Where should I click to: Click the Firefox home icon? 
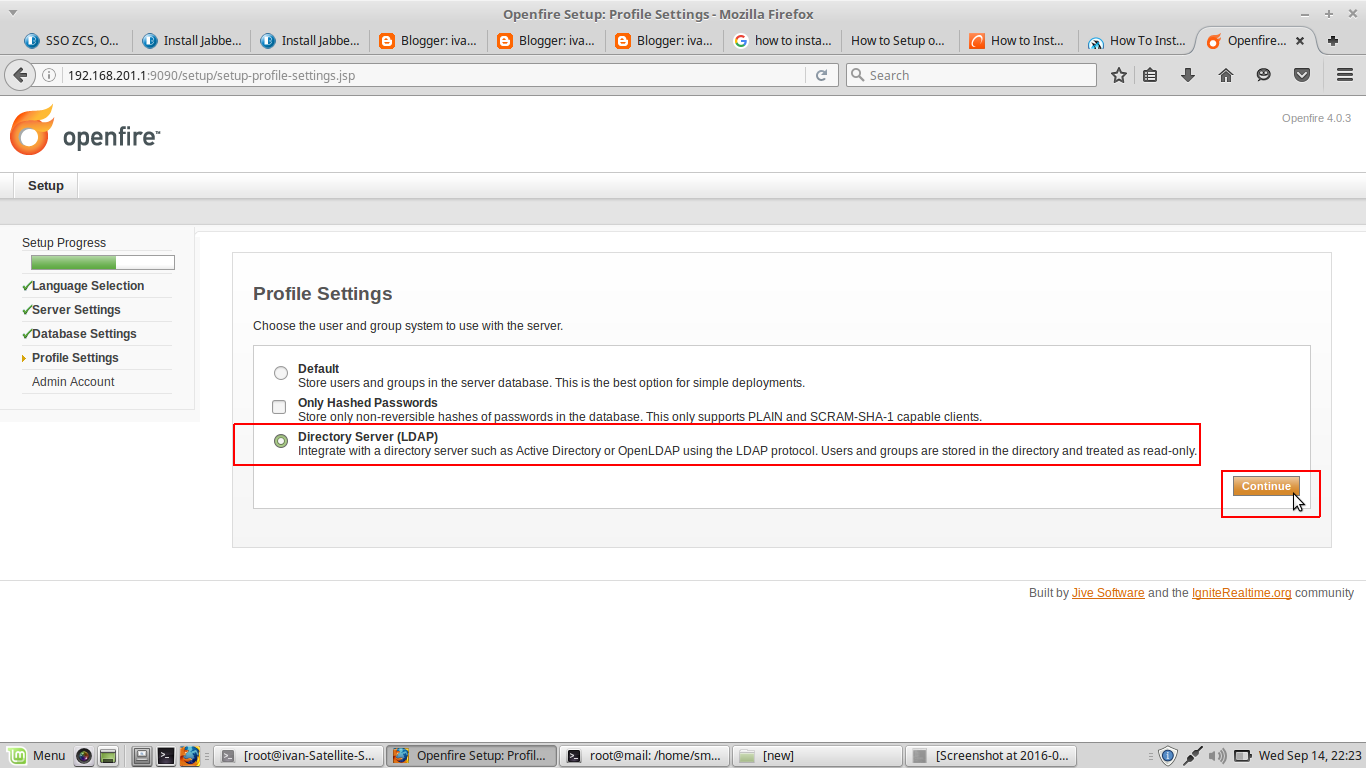pos(1226,75)
